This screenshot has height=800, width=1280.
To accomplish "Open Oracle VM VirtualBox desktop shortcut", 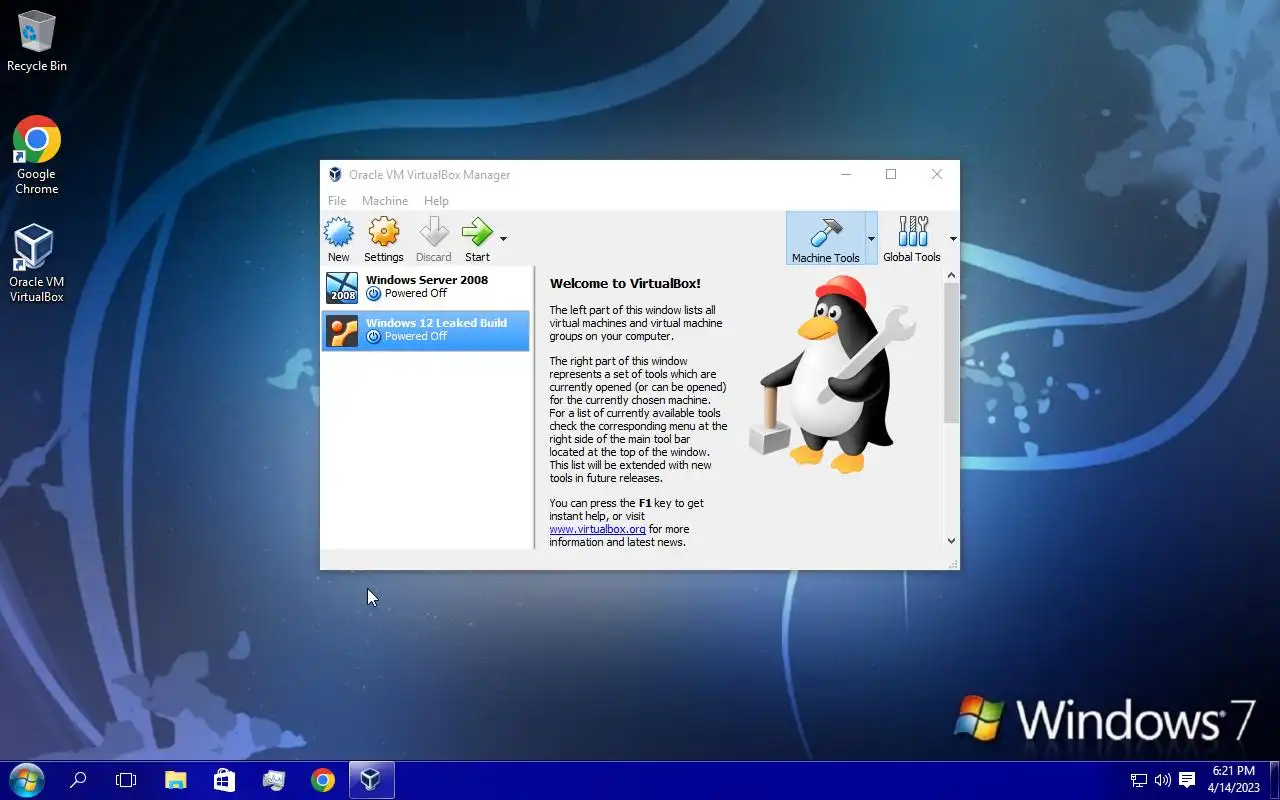I will coord(37,263).
